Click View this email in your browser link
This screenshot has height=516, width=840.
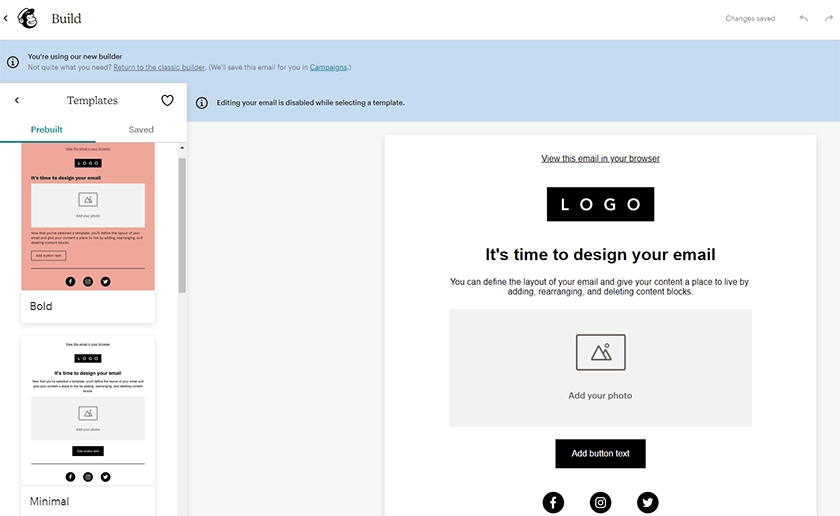600,159
